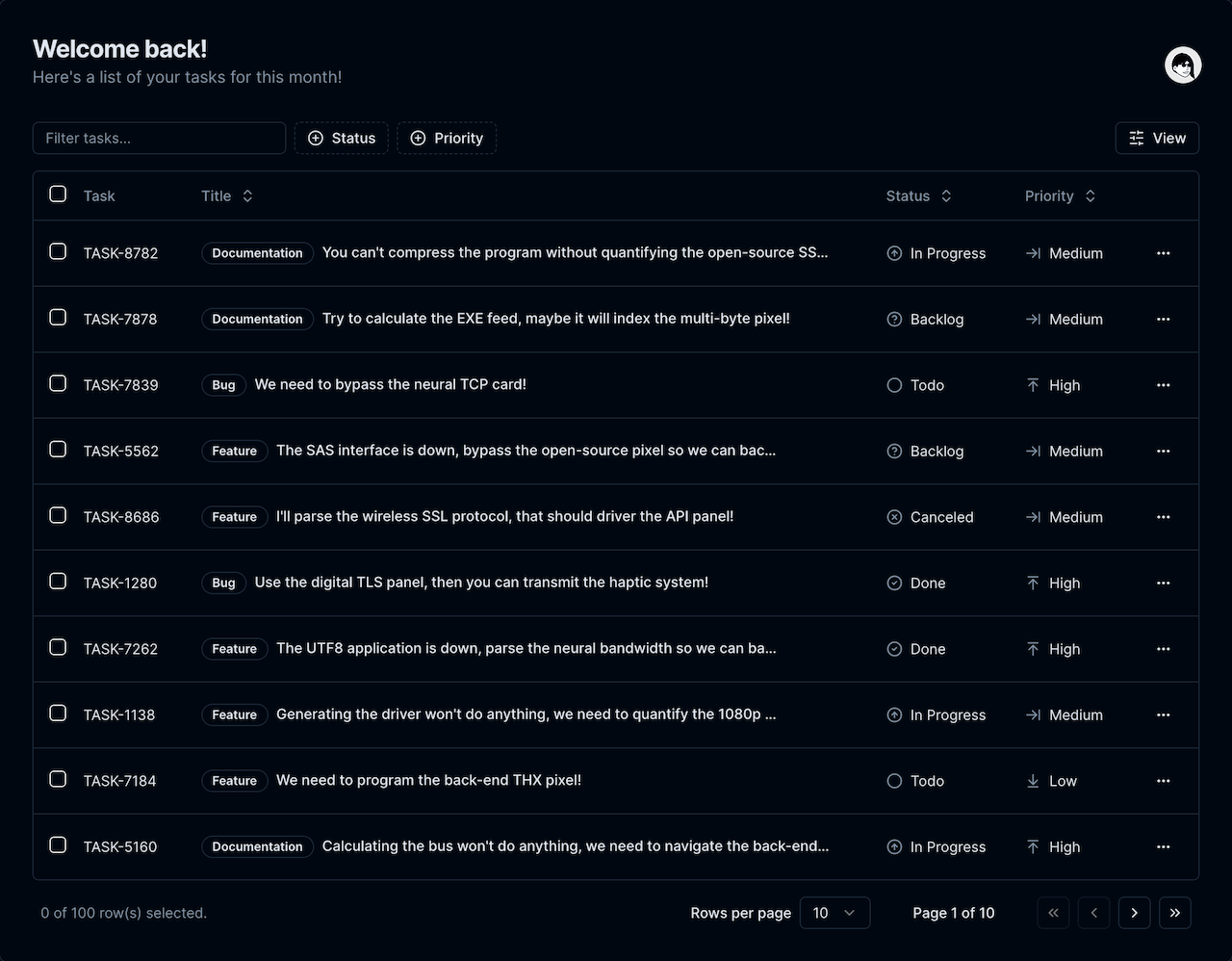The width and height of the screenshot is (1232, 961).
Task: Open the Status filter
Action: [341, 138]
